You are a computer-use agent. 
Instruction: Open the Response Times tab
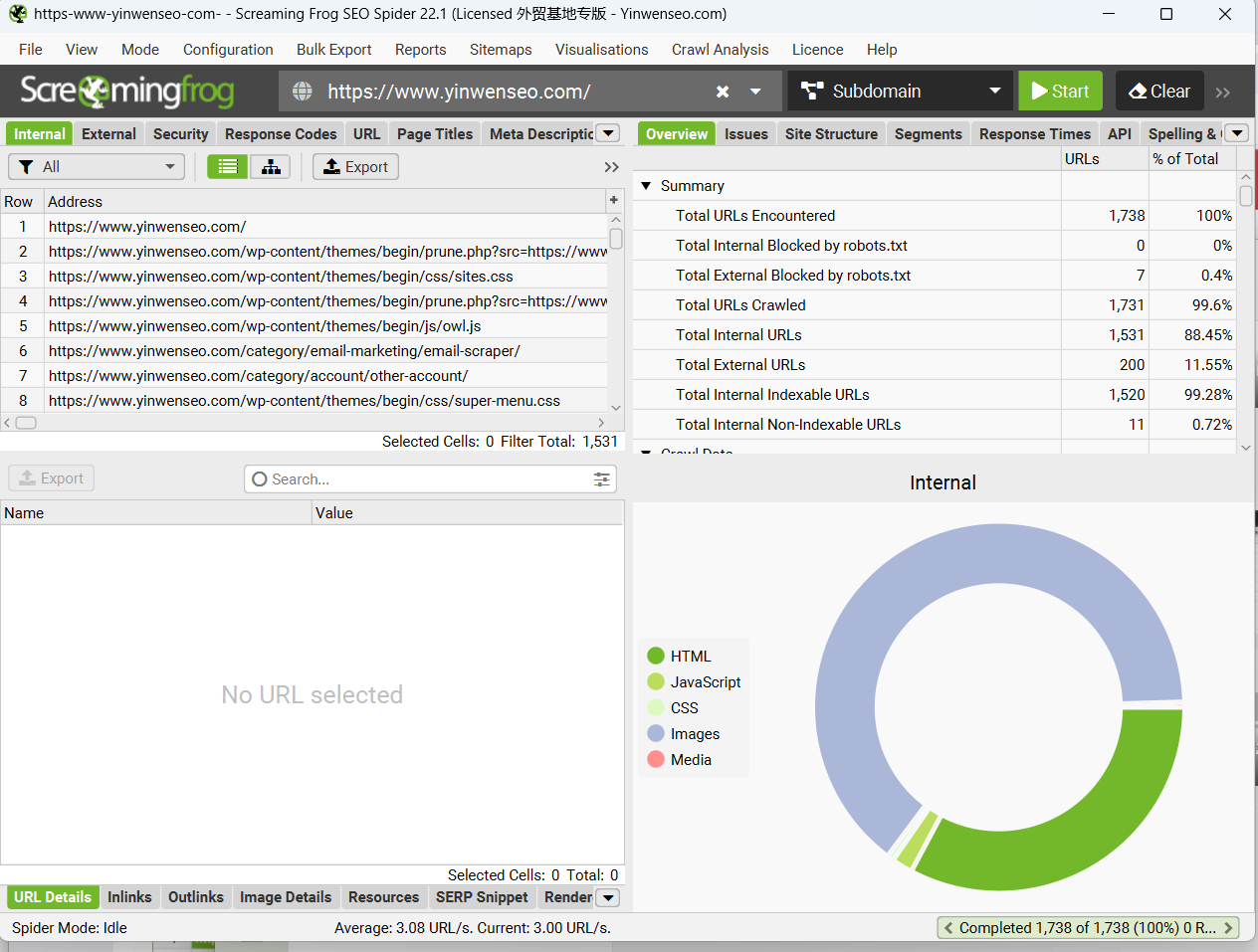click(x=1035, y=134)
